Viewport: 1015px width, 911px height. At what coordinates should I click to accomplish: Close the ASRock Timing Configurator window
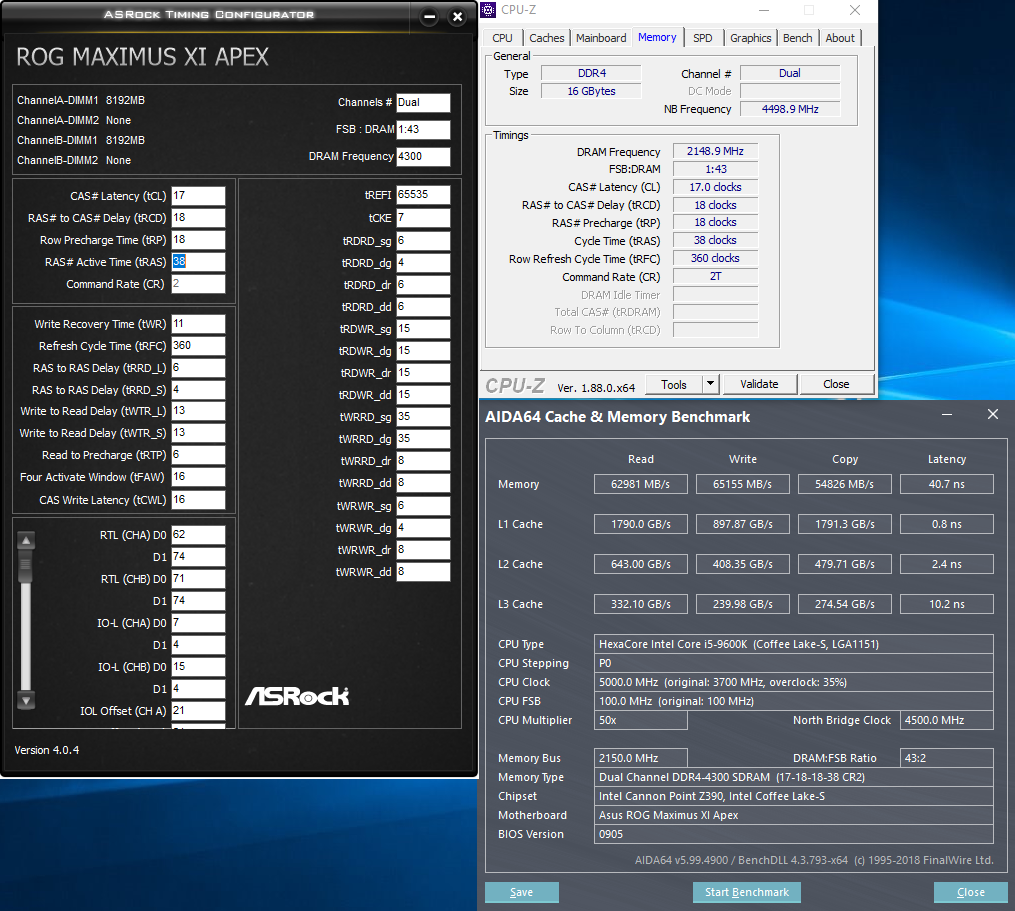[457, 17]
